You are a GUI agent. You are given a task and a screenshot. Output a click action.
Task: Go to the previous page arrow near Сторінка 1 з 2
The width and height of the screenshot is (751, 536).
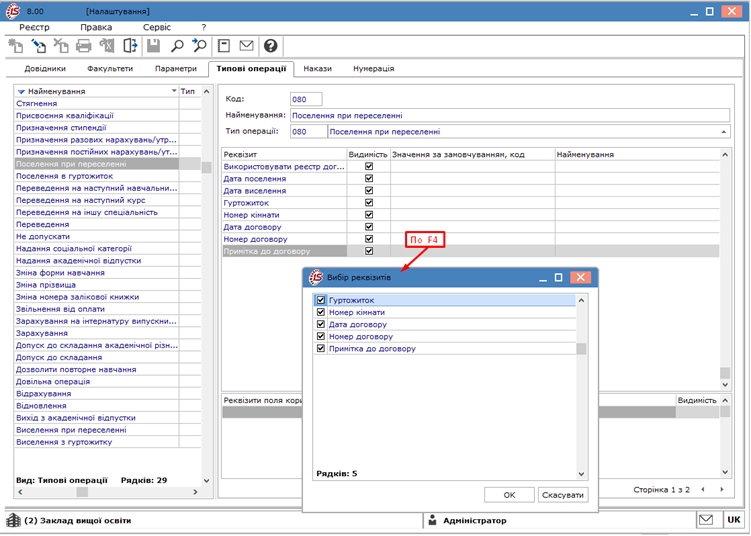point(703,490)
